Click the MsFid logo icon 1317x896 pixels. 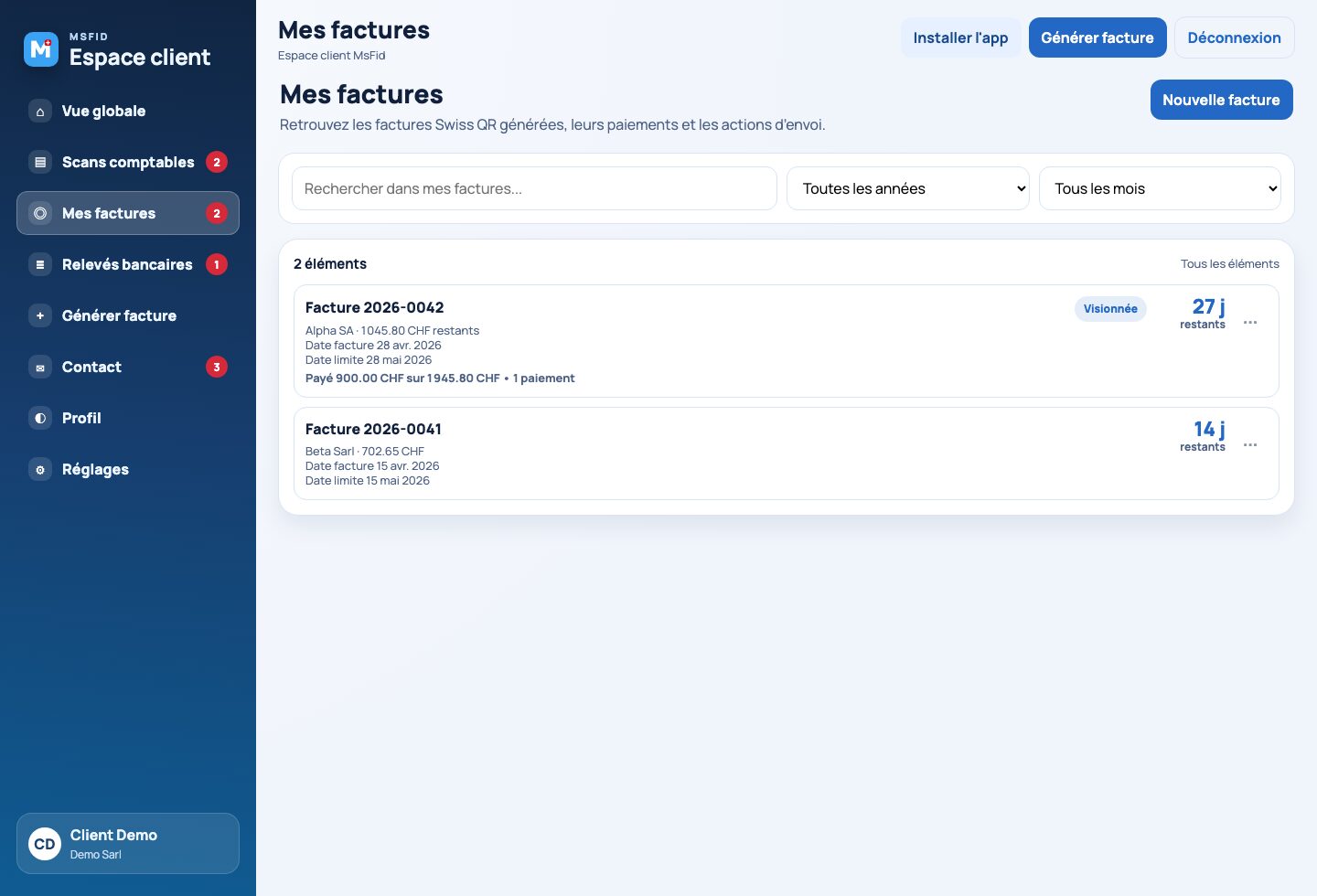click(41, 49)
